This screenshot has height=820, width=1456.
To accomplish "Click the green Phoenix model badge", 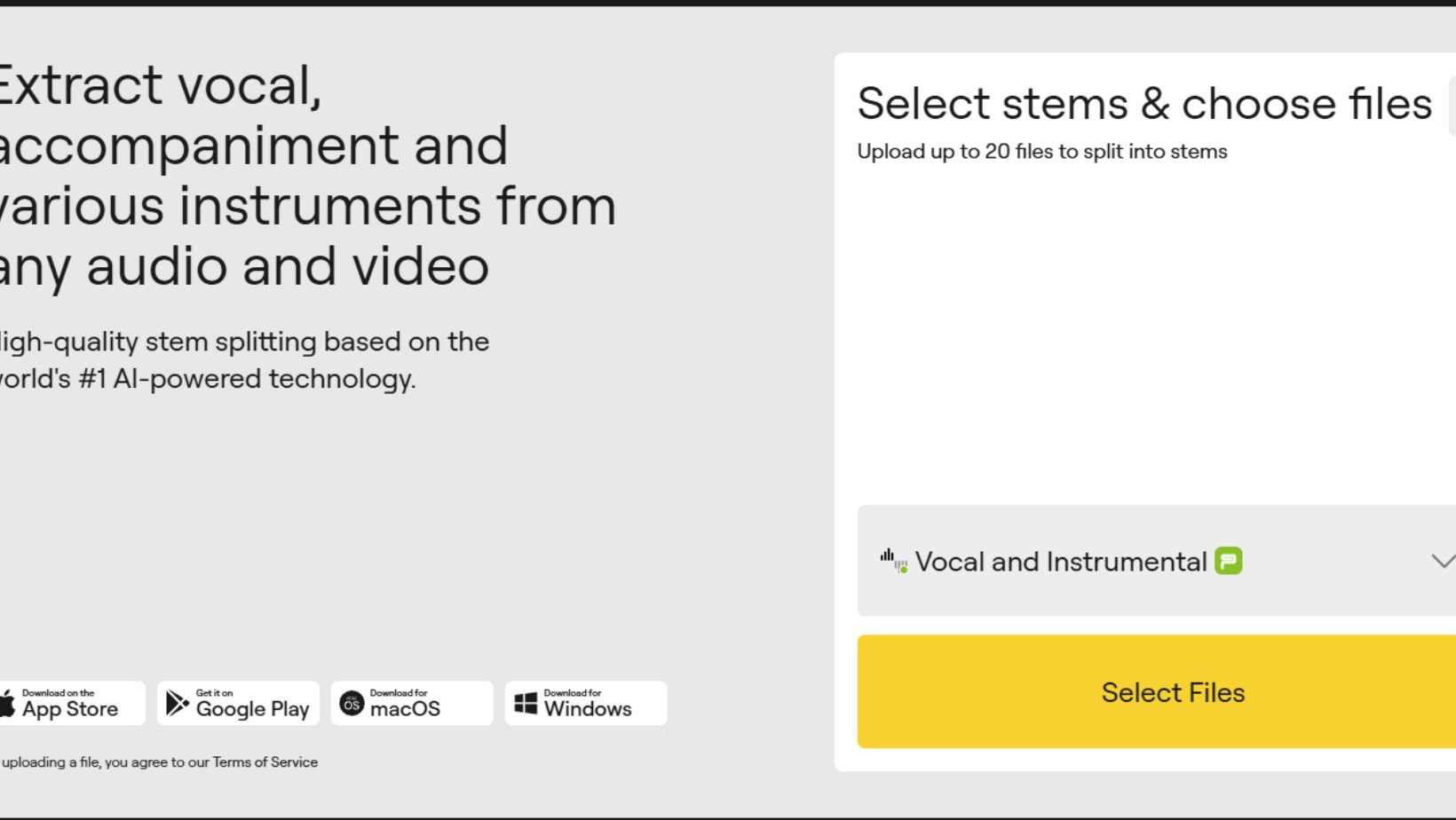I will pos(1230,560).
